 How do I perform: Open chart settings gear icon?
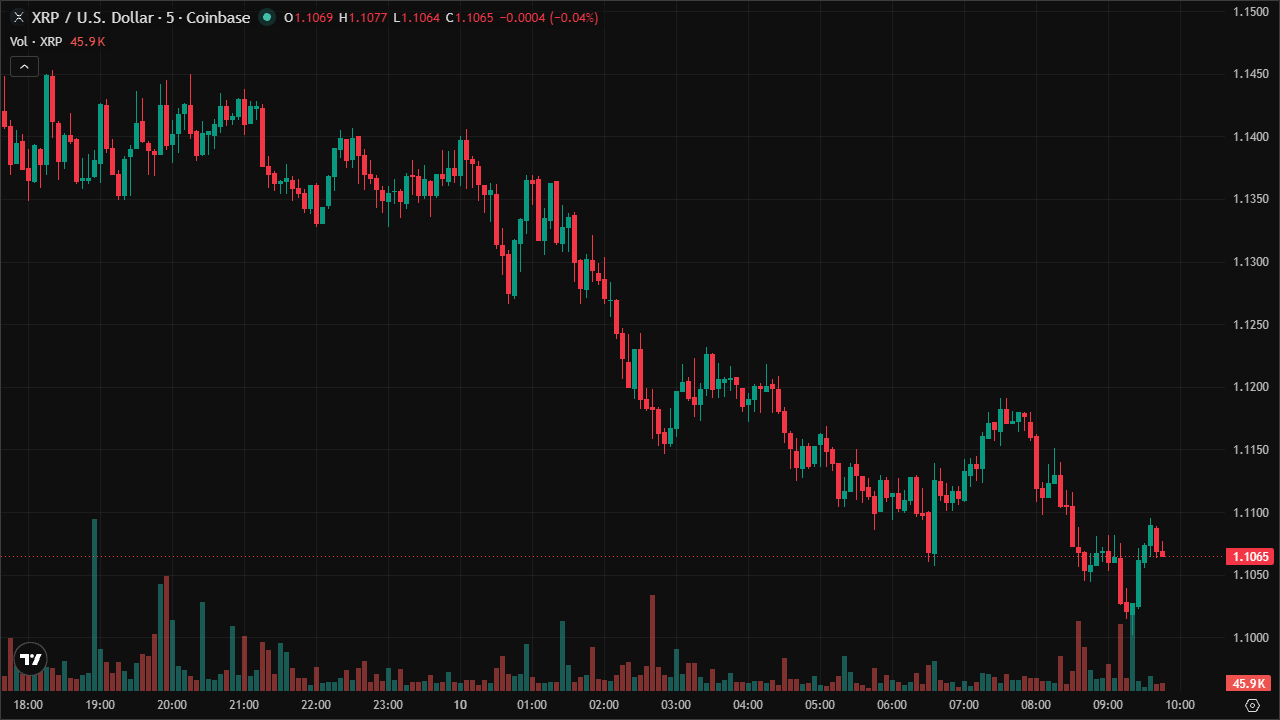tap(1252, 705)
